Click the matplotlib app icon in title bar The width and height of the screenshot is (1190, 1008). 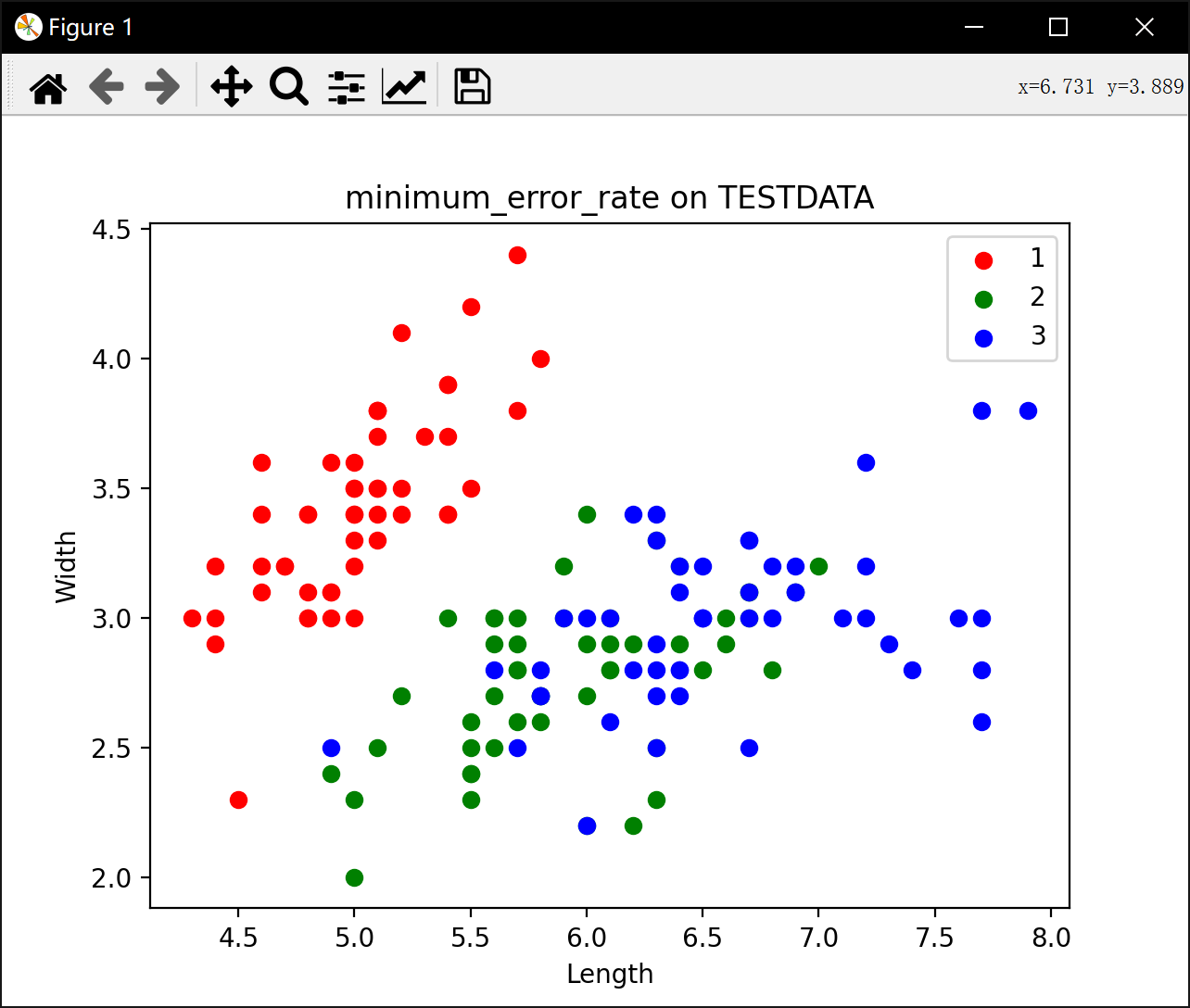(29, 28)
